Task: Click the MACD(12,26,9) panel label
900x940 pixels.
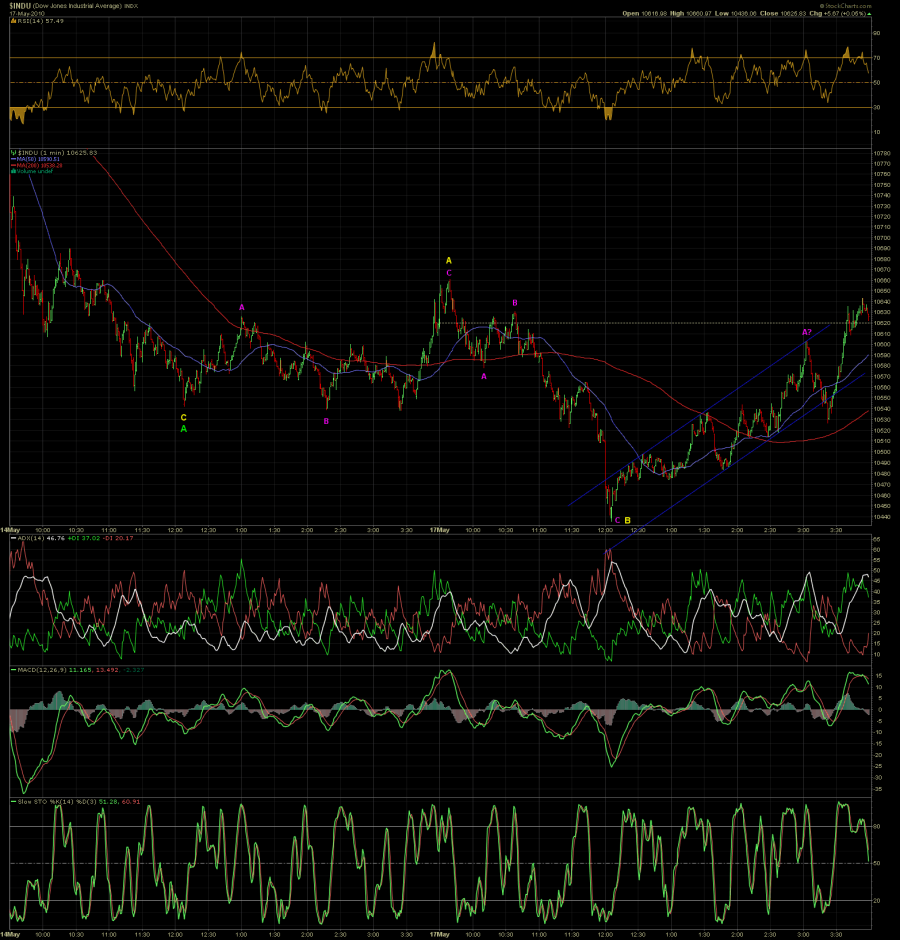Action: click(x=42, y=670)
